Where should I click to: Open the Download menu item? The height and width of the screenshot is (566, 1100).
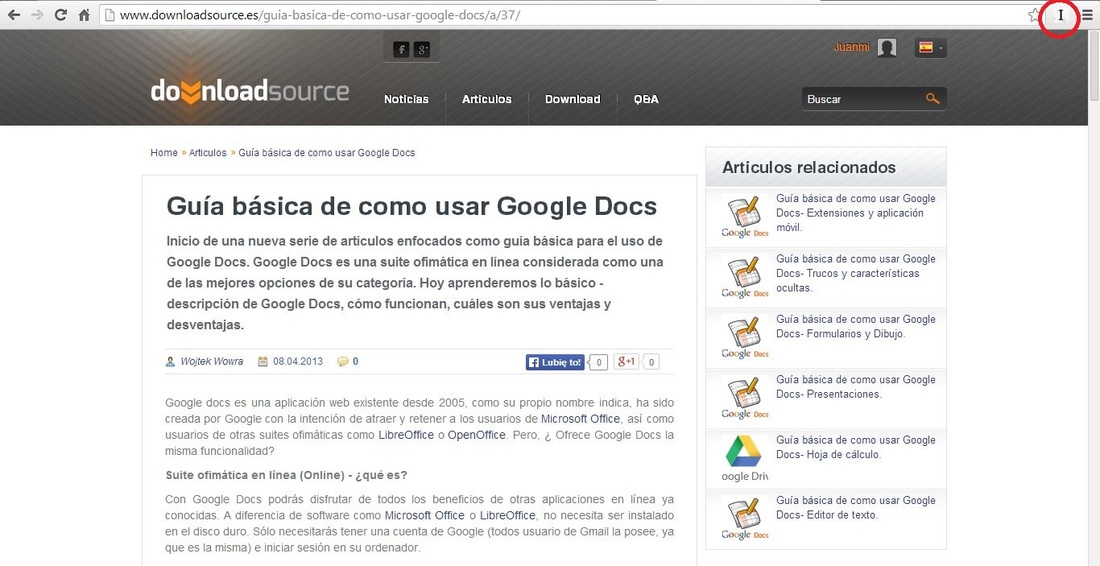[x=572, y=99]
